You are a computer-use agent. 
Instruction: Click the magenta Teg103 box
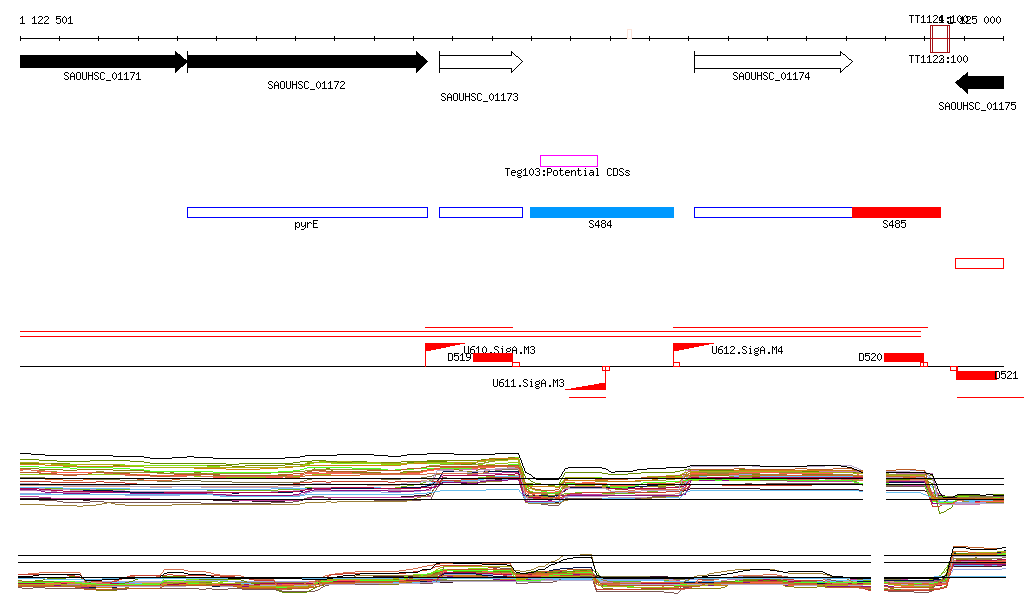point(569,161)
